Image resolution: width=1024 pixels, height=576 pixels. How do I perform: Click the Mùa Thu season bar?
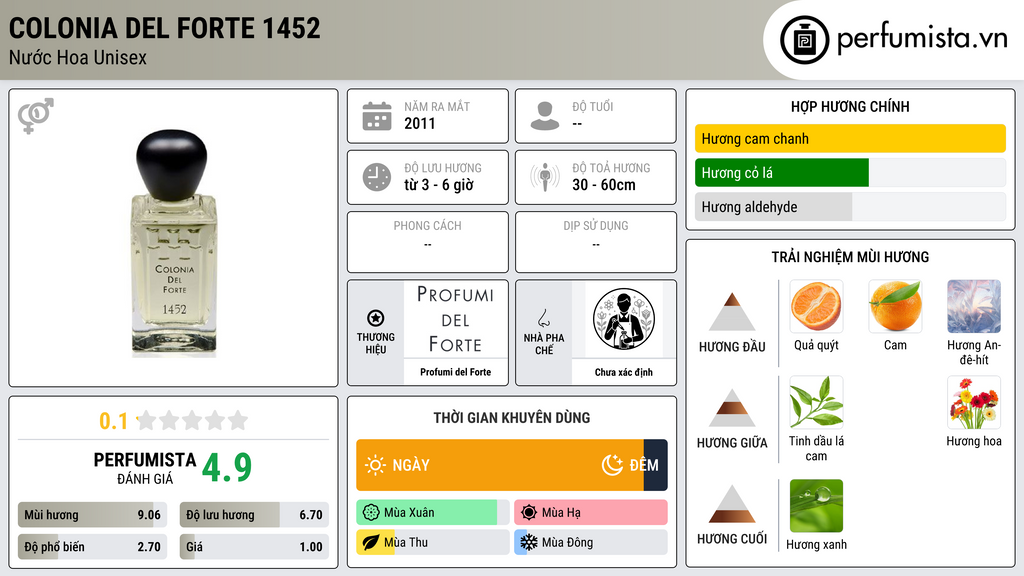(x=432, y=542)
